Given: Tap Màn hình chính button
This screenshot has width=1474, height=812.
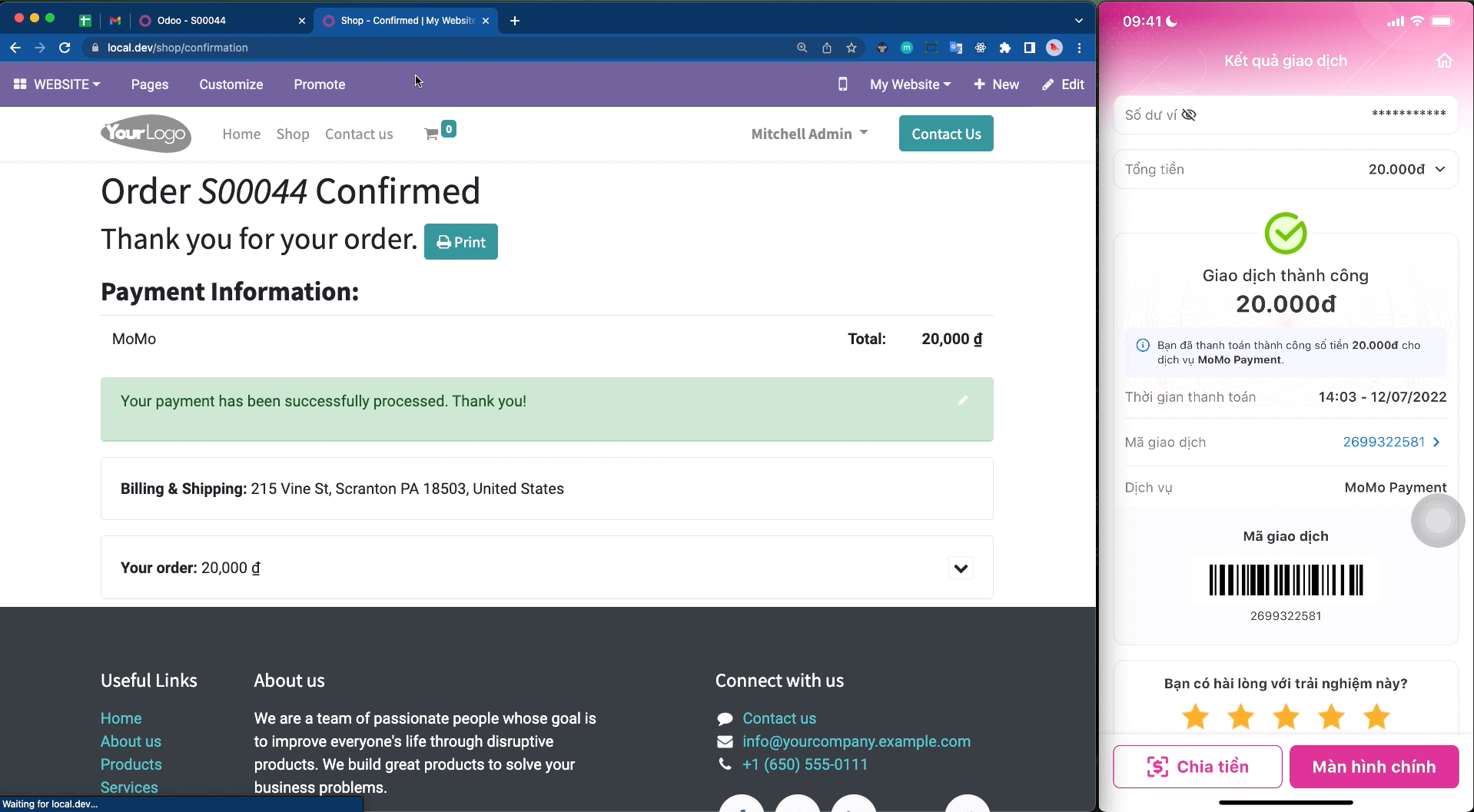Looking at the screenshot, I should [x=1374, y=767].
